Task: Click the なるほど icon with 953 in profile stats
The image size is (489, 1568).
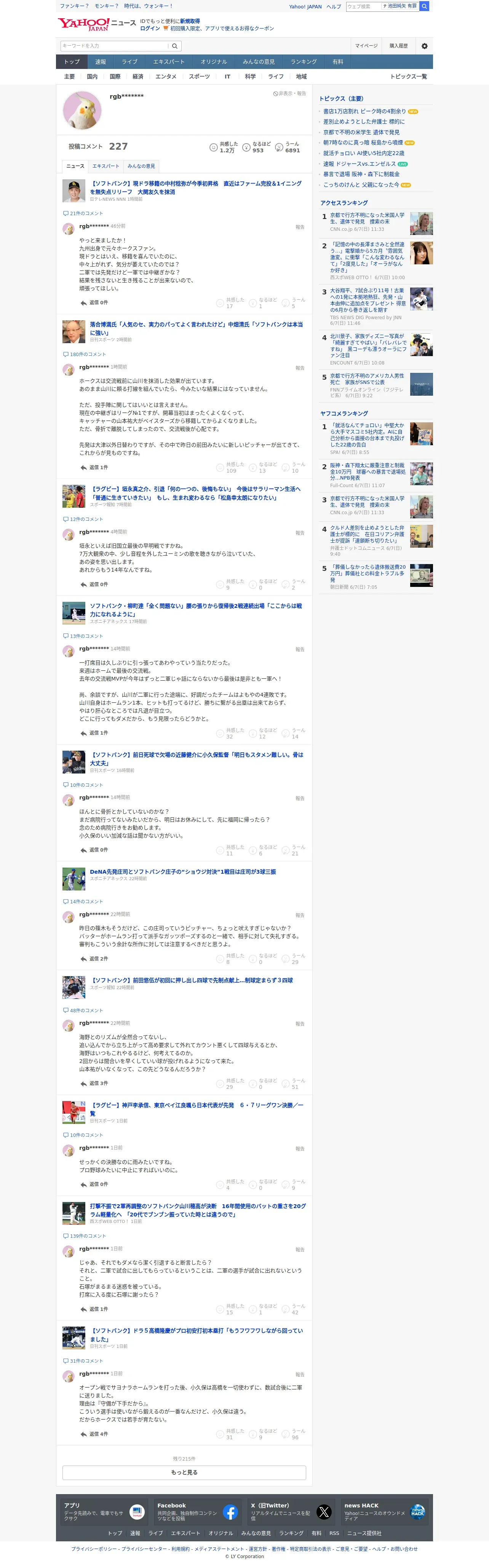Action: tap(246, 147)
